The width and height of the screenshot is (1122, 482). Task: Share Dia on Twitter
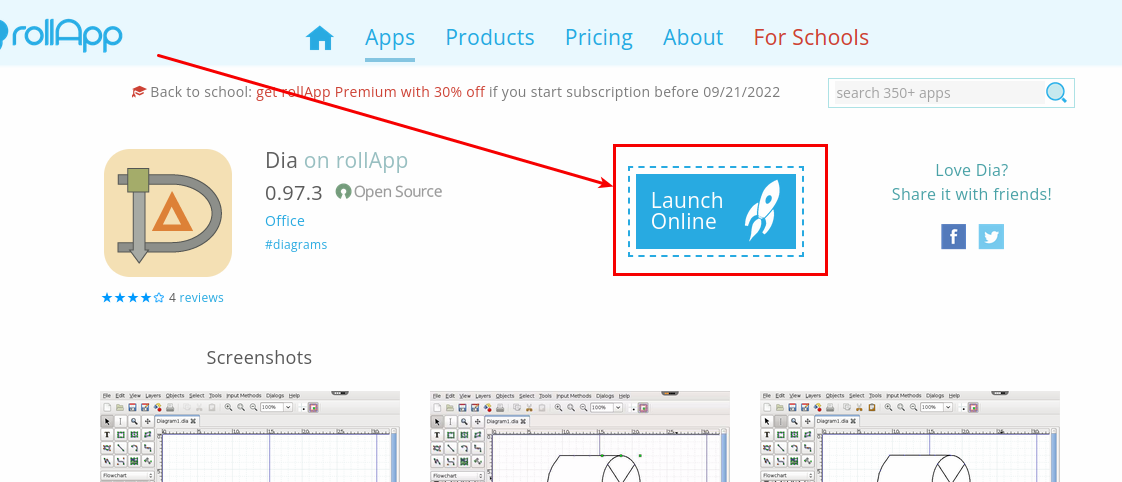[991, 237]
